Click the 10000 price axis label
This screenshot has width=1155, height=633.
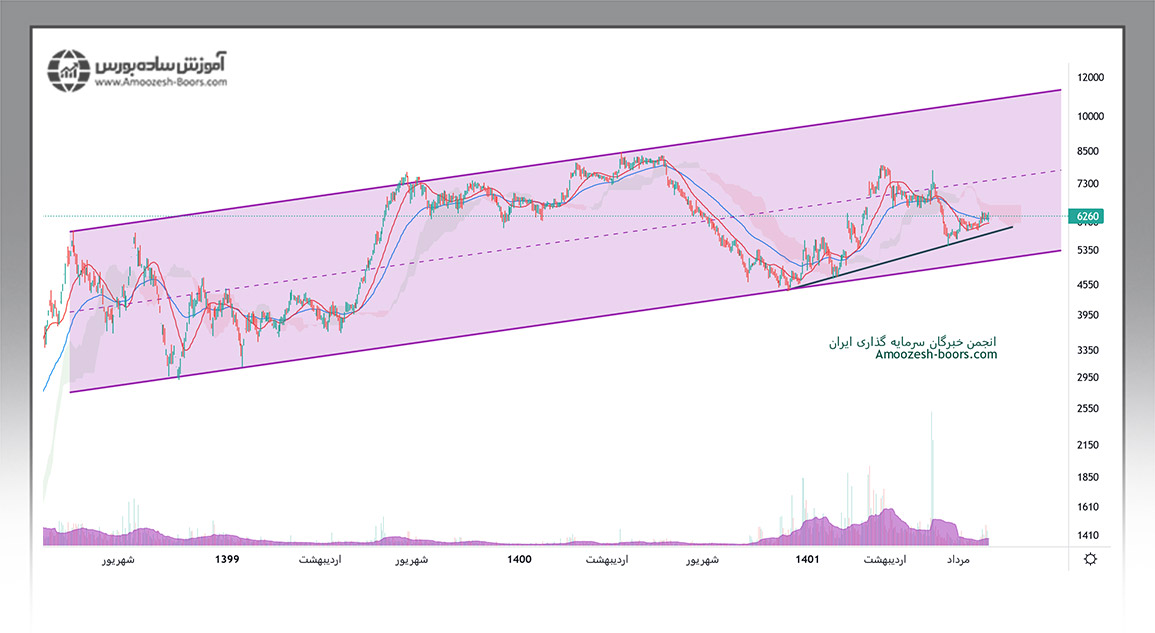[1089, 116]
